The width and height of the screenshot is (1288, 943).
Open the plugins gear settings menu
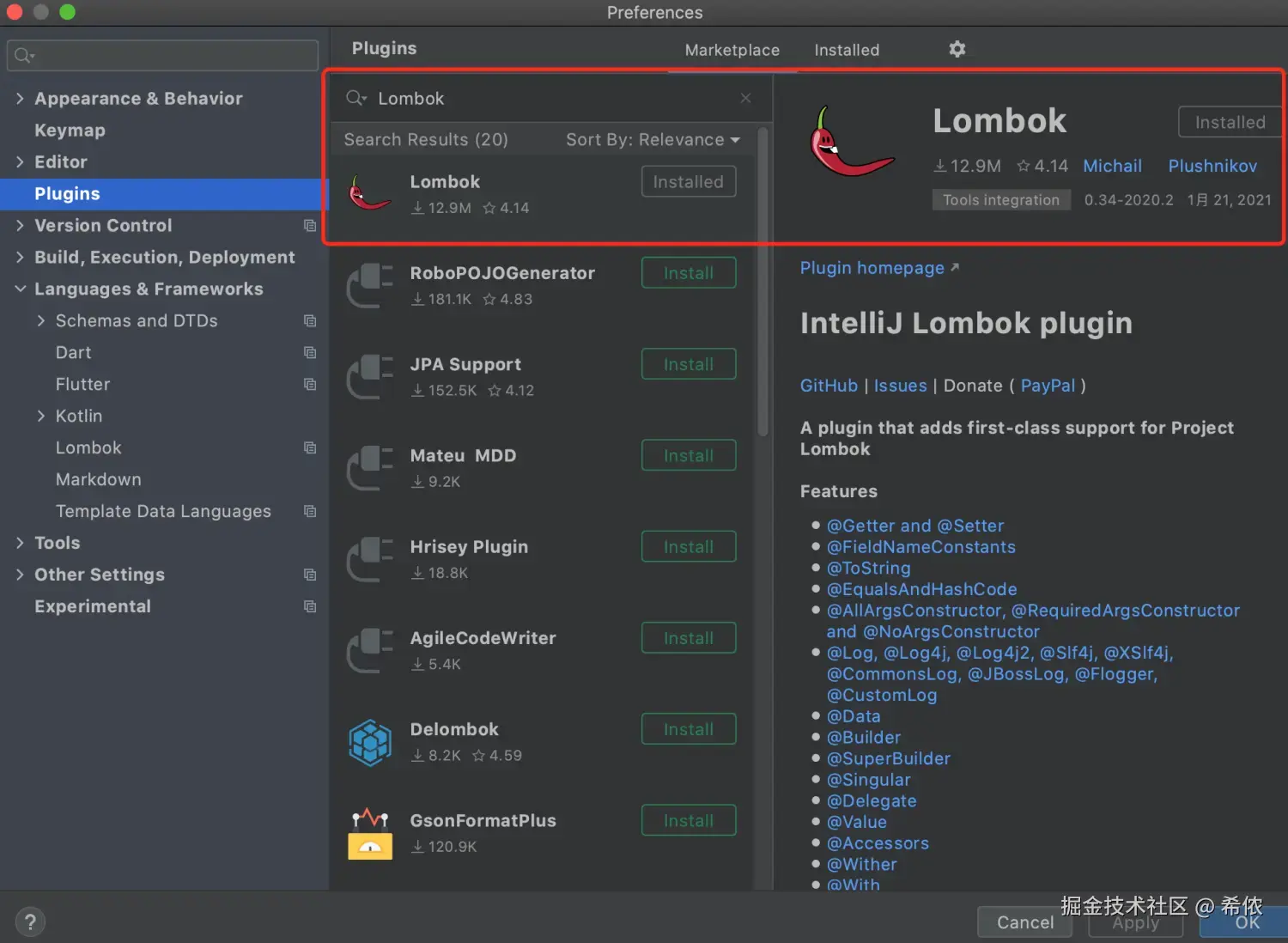click(957, 49)
